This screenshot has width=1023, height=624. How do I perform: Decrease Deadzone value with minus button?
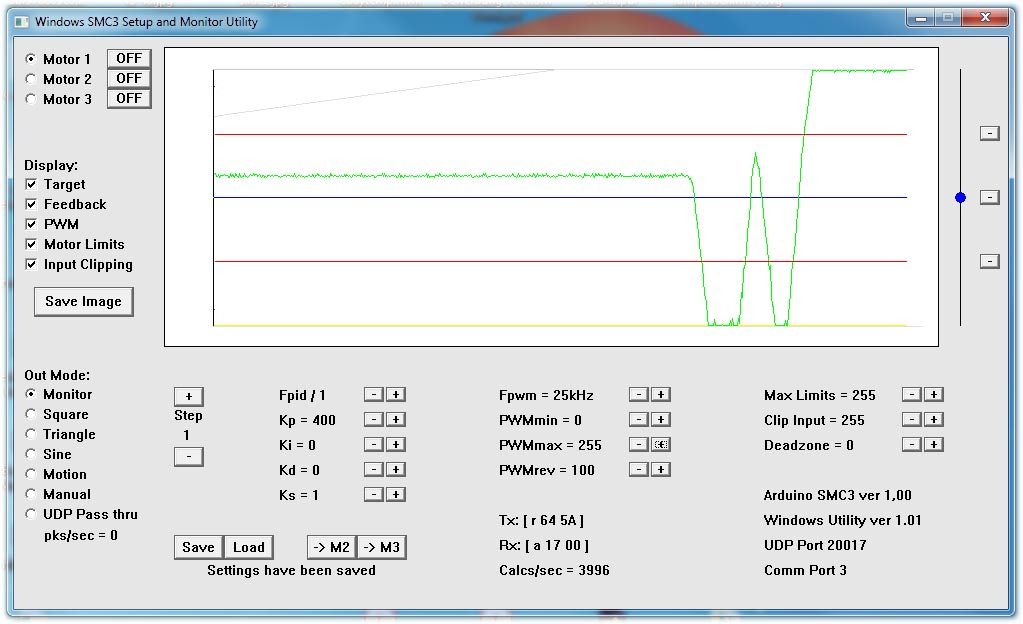tap(911, 445)
